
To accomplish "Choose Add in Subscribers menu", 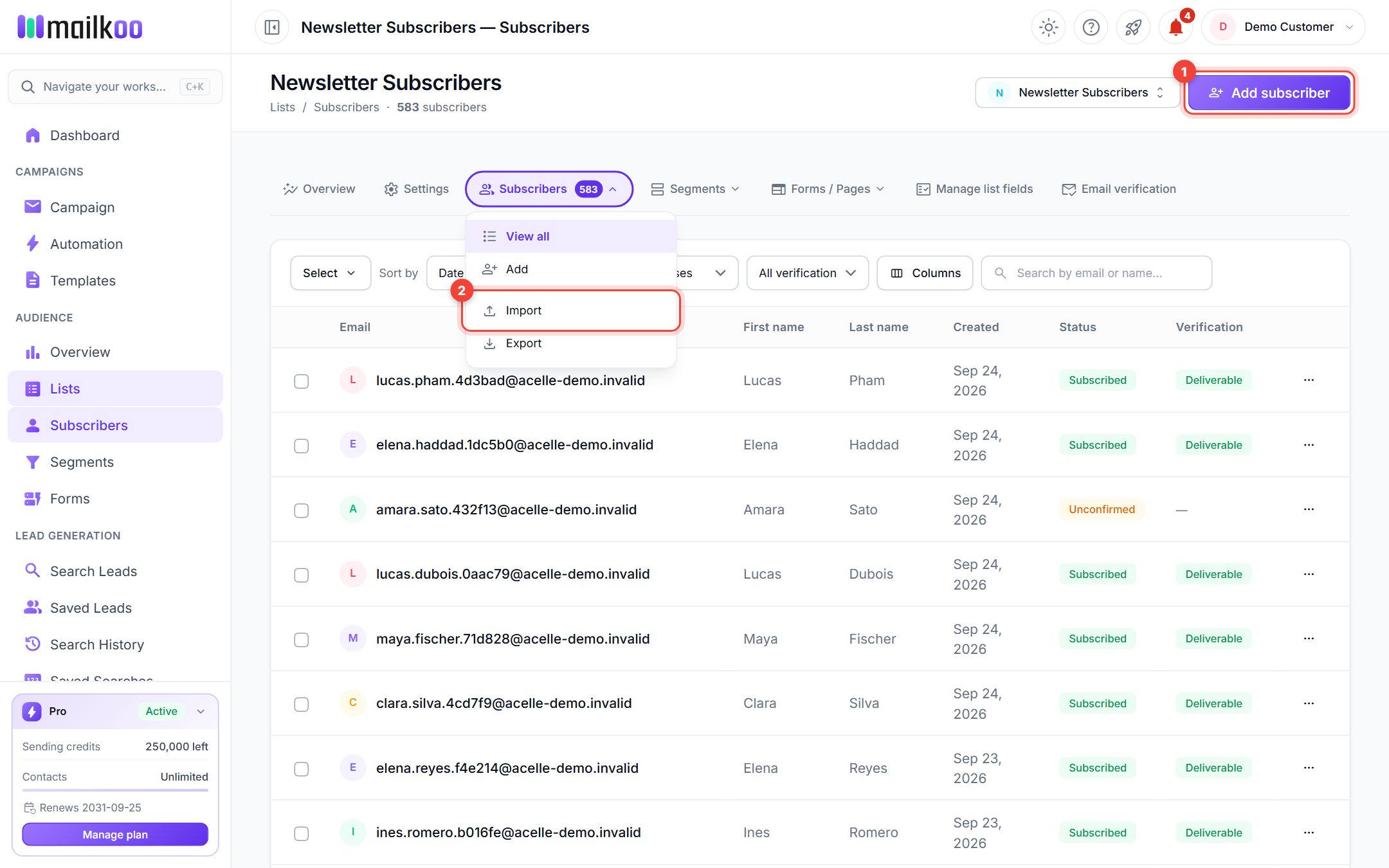I will pos(571,269).
